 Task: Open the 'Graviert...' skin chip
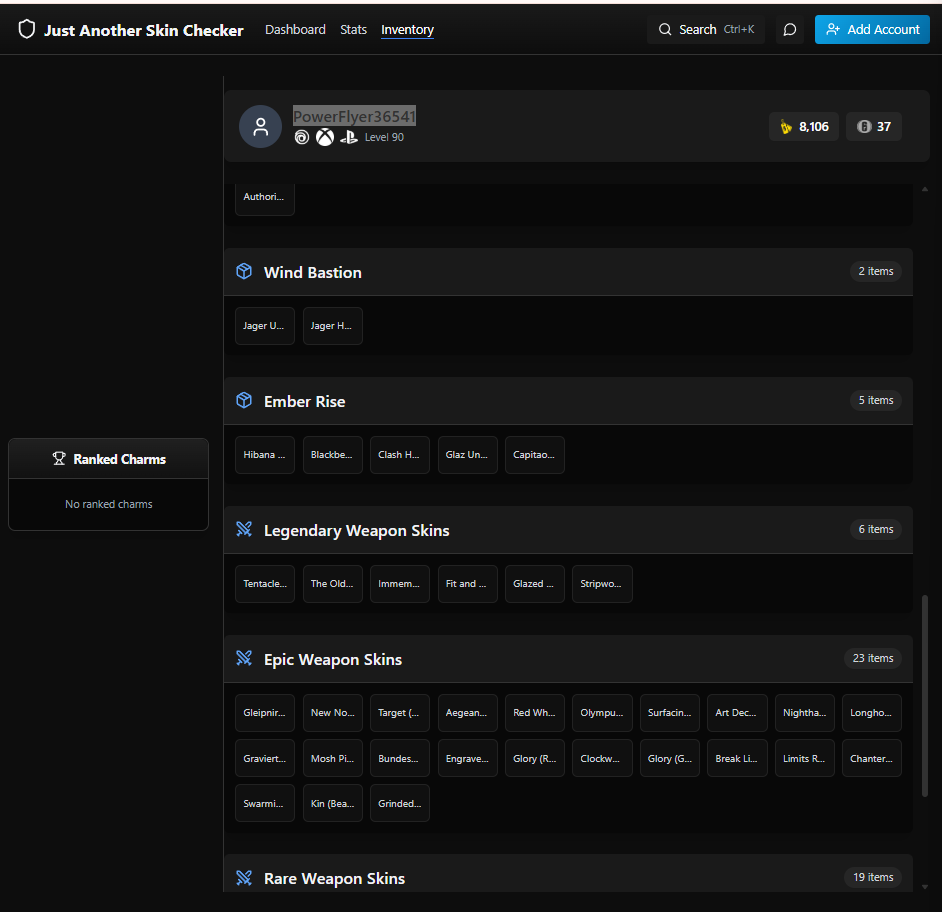tap(265, 759)
